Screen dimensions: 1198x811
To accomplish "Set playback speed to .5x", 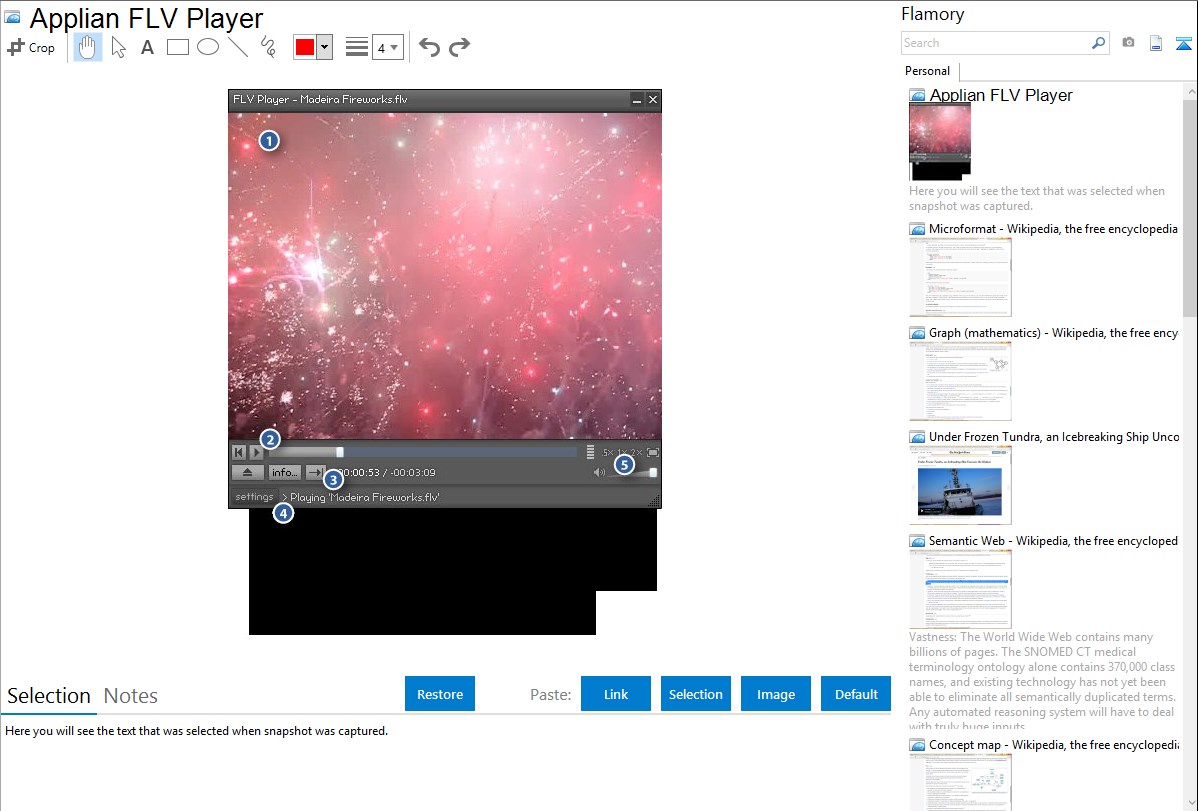I will 607,453.
